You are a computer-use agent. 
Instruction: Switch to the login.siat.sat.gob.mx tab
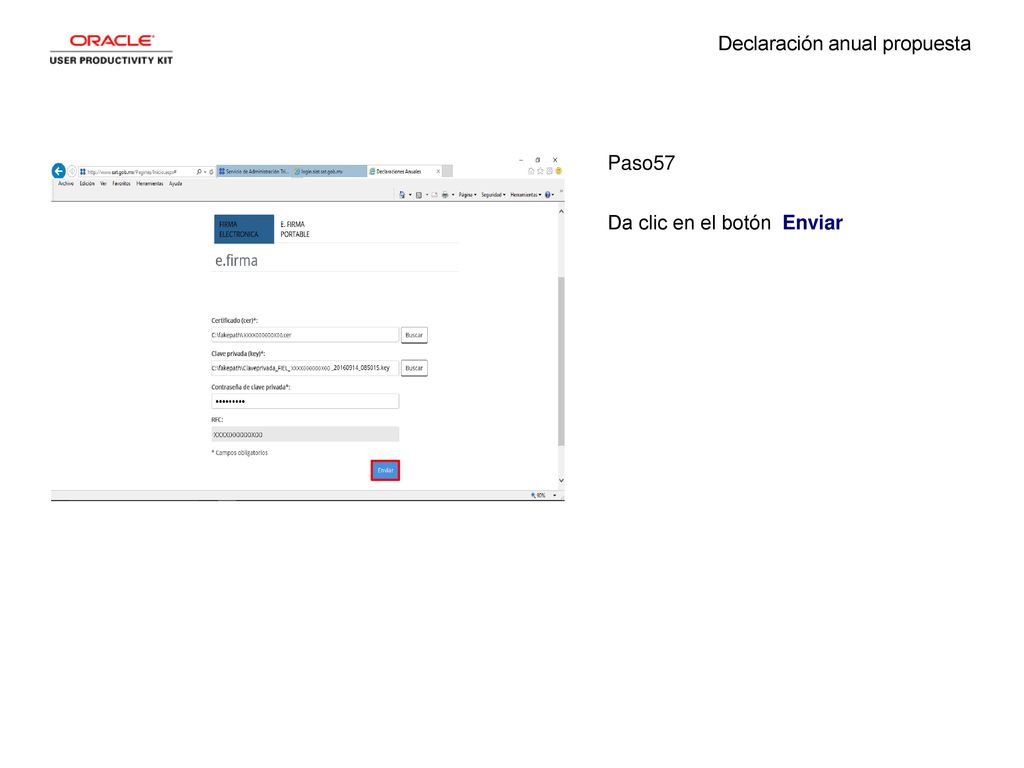pyautogui.click(x=329, y=171)
